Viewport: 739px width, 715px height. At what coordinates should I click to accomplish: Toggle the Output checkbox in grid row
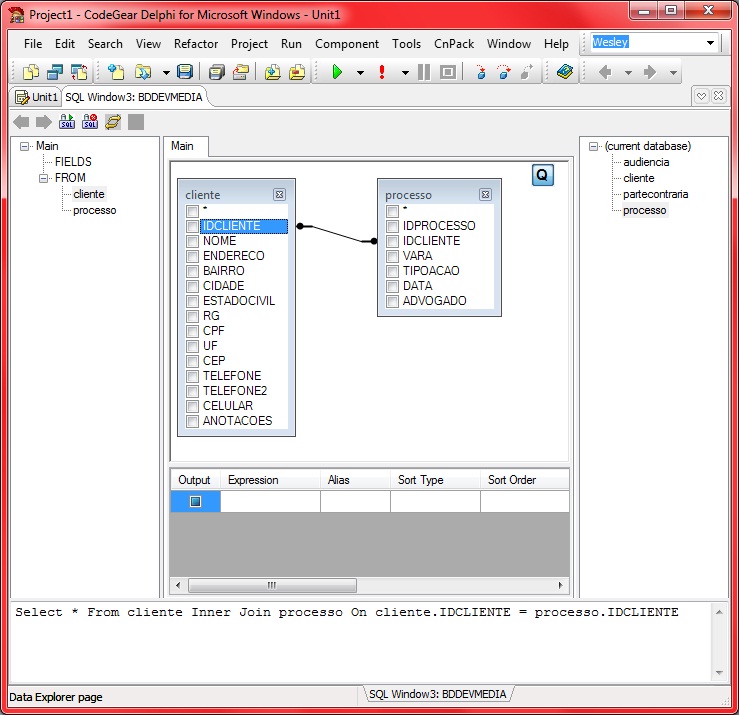coord(195,502)
